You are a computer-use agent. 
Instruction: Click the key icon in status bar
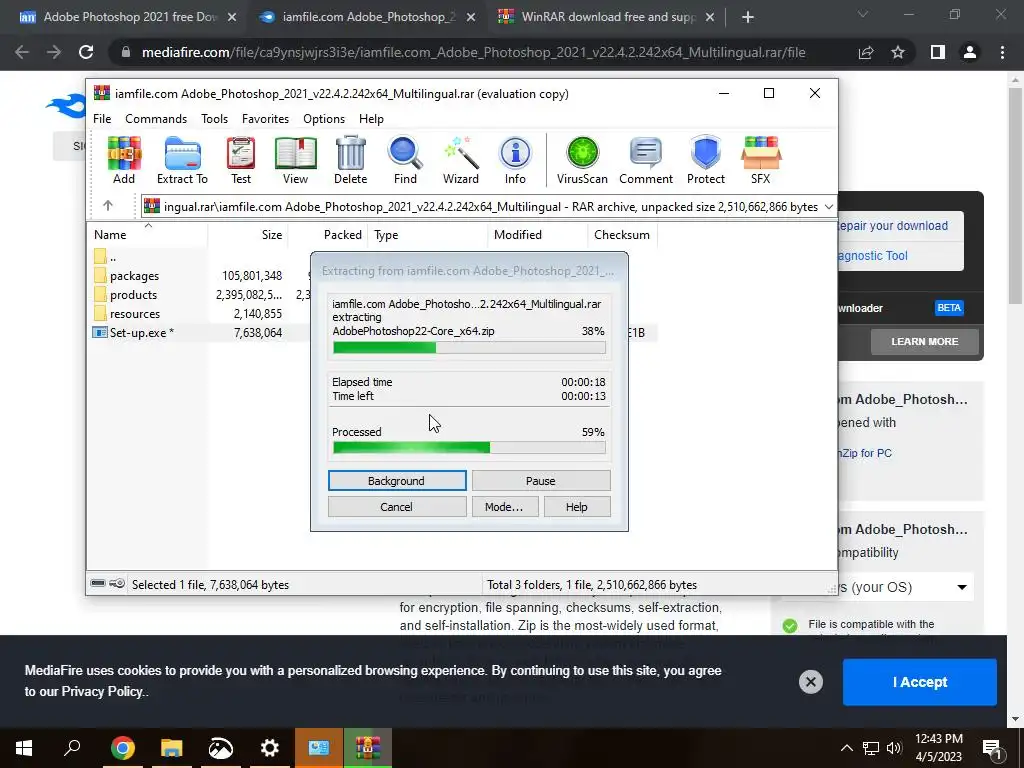117,583
